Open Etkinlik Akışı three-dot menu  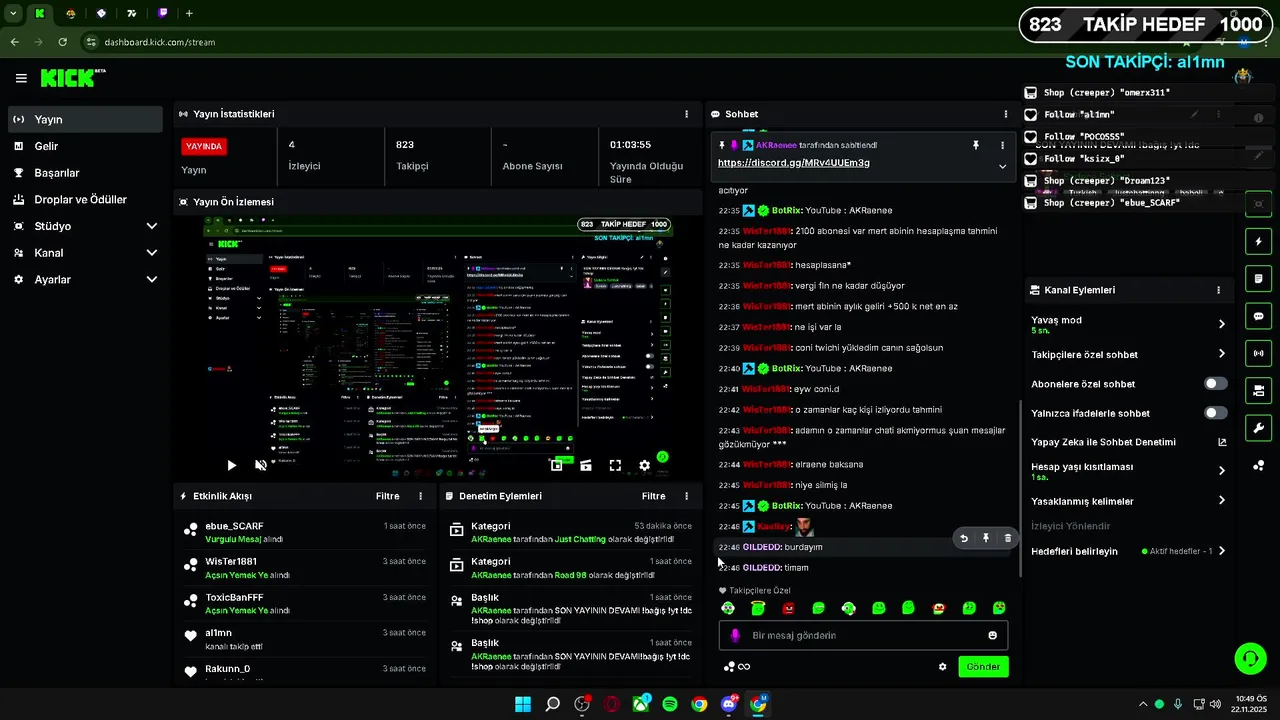[x=420, y=496]
